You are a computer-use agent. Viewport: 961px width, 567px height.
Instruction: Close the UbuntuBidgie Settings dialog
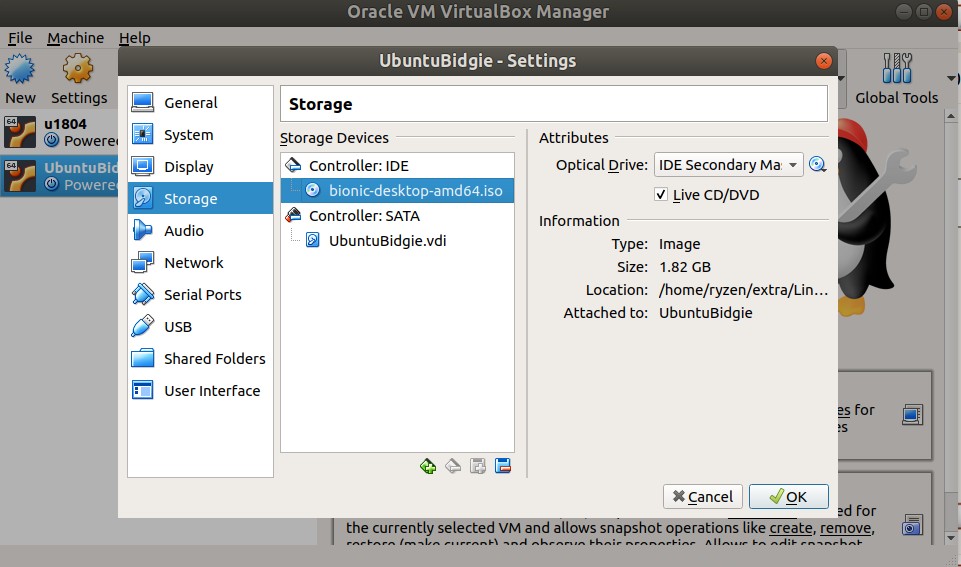click(824, 61)
